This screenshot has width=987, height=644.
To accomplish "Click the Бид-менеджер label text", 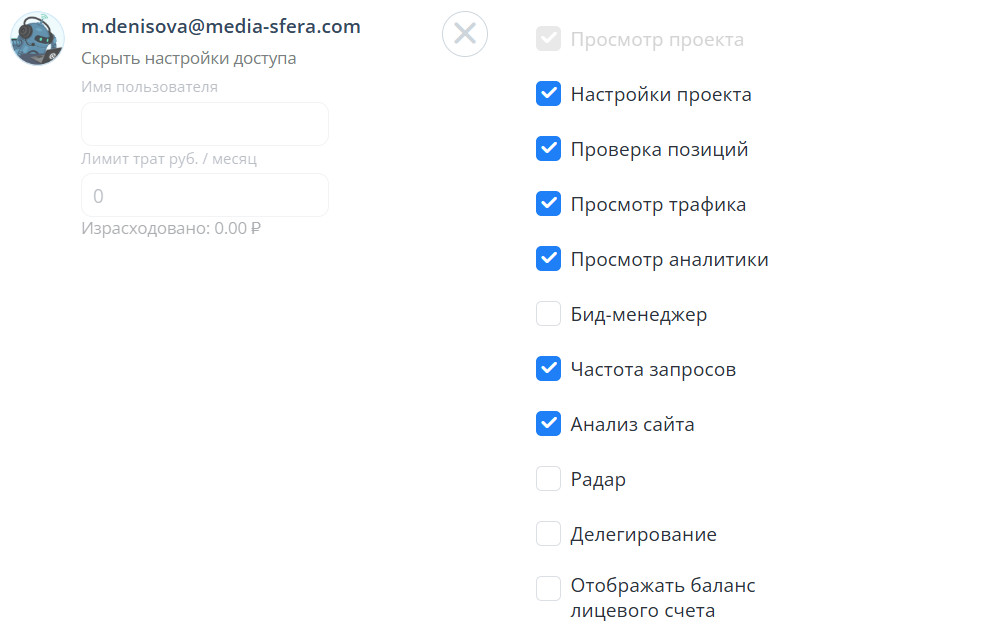I will (638, 314).
